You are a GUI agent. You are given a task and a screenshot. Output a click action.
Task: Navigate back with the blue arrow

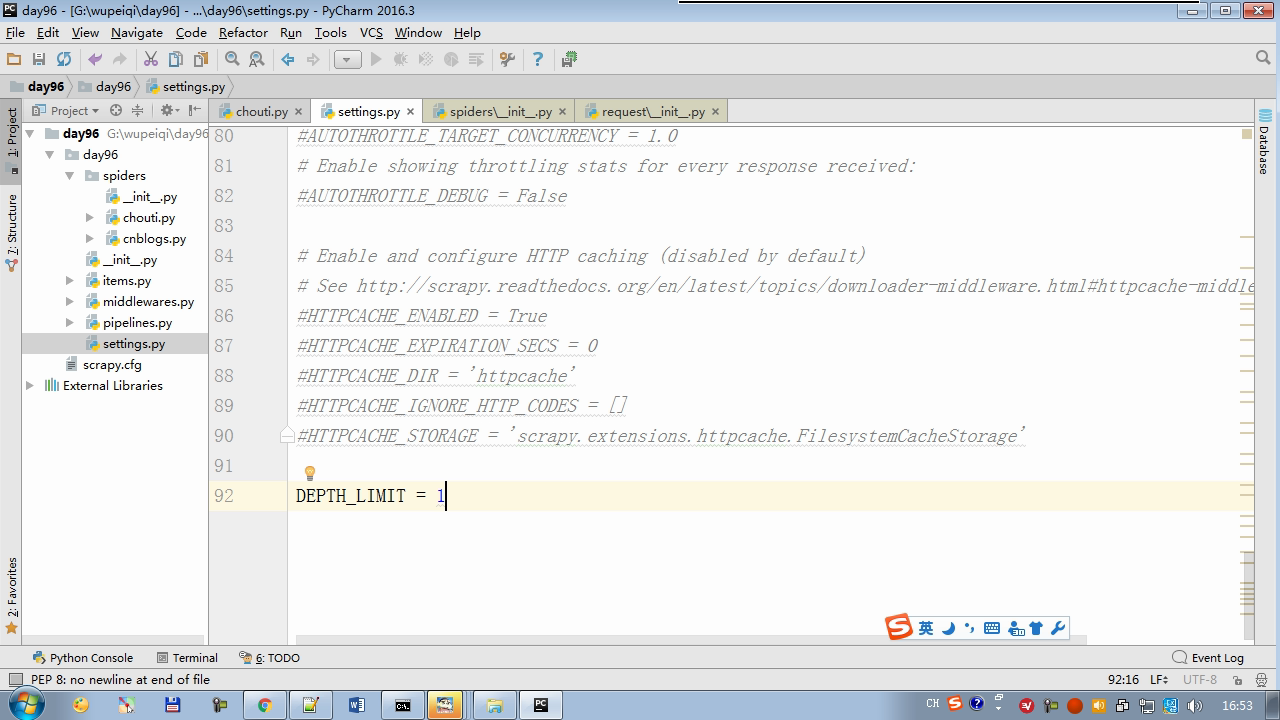288,59
